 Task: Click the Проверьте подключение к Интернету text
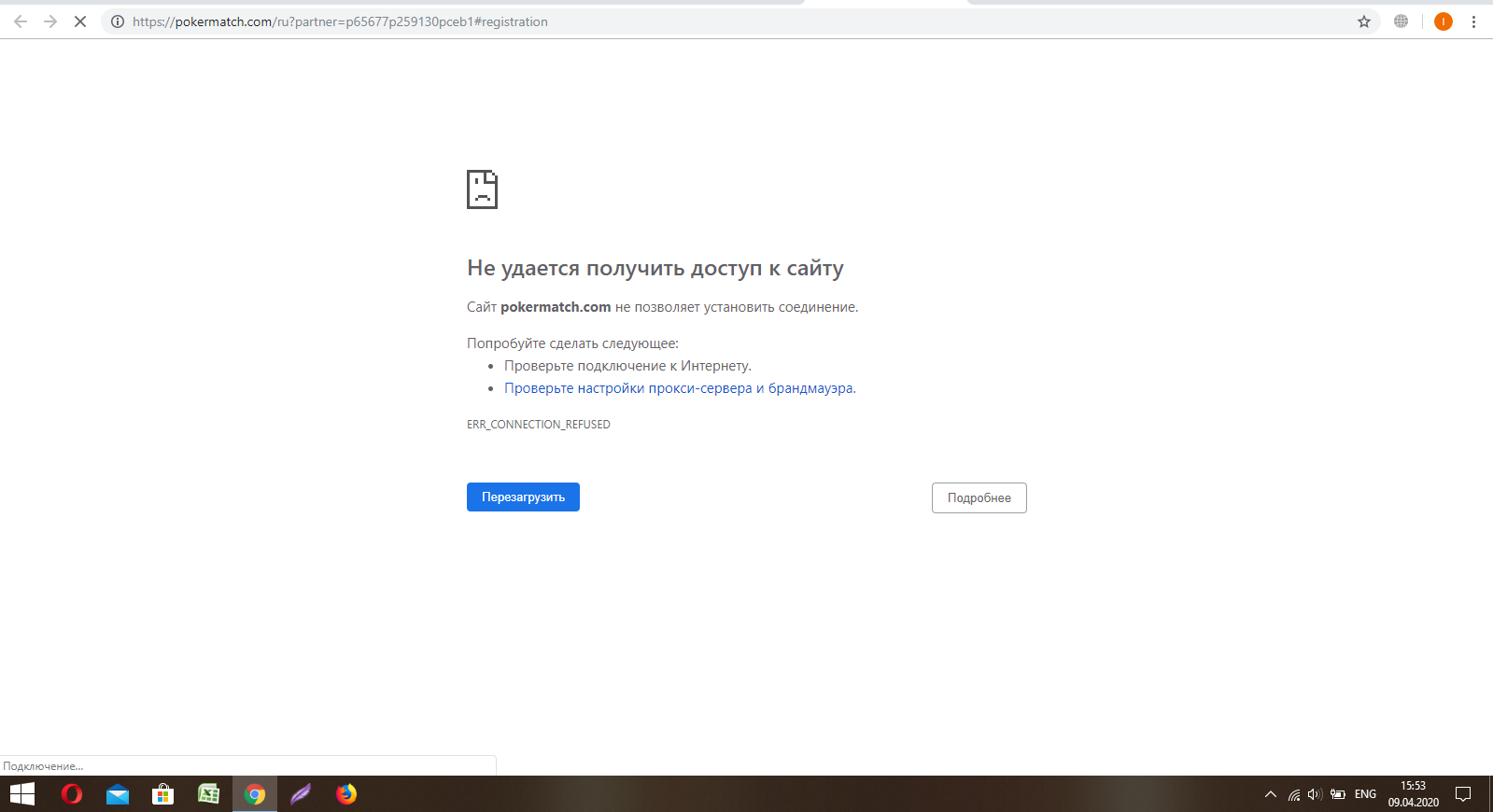[627, 366]
